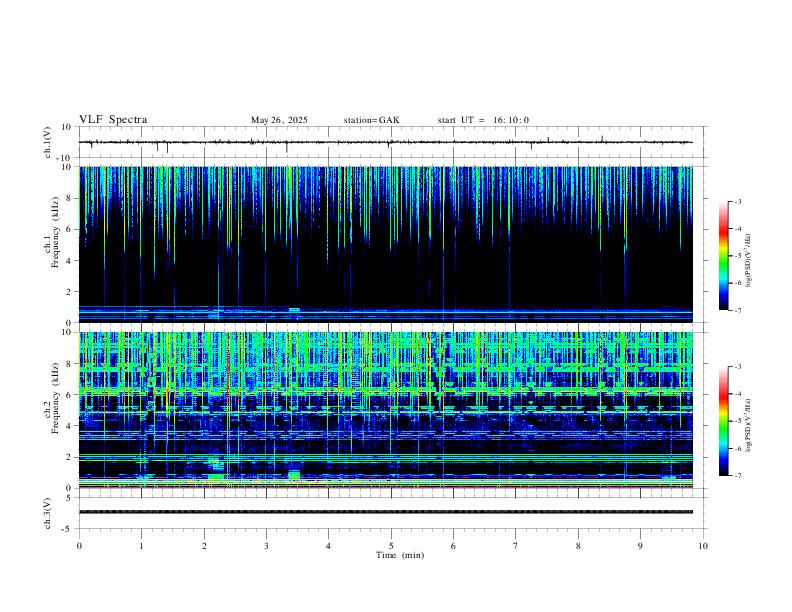Click the time axis tick label "9"
The height and width of the screenshot is (612, 792).
click(640, 546)
